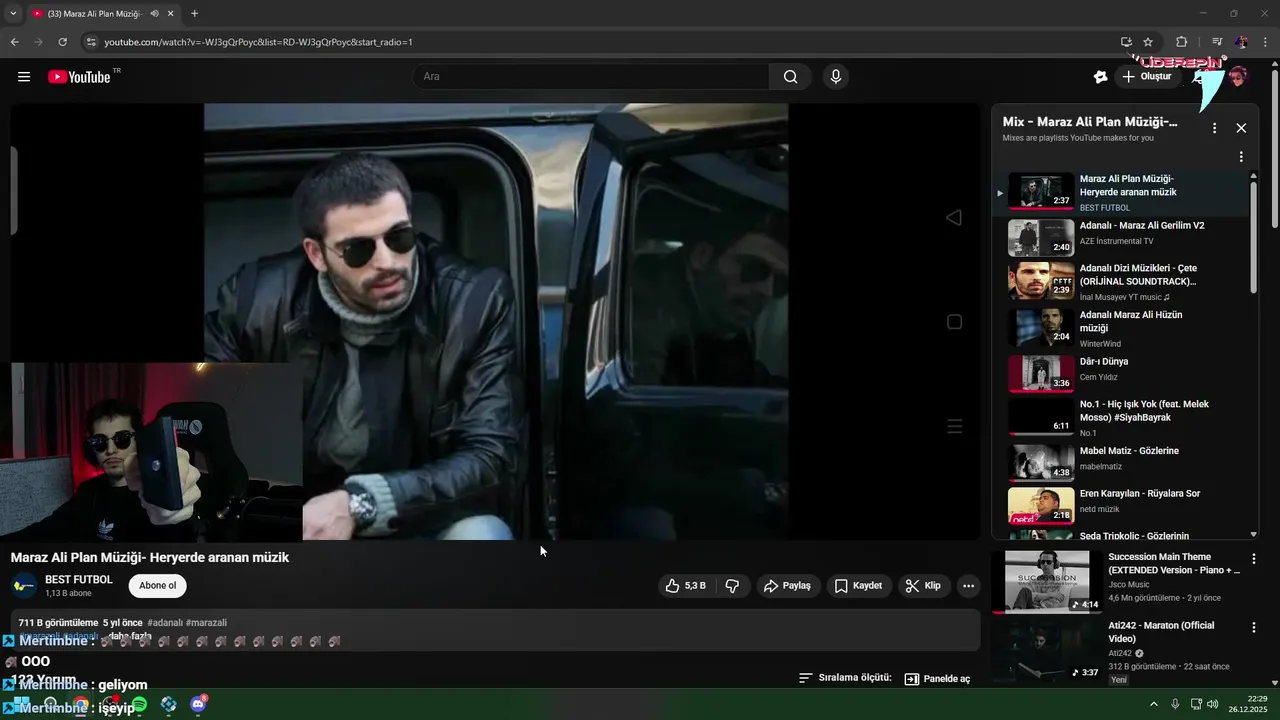Reload the page with the refresh icon
The image size is (1280, 720).
62,42
